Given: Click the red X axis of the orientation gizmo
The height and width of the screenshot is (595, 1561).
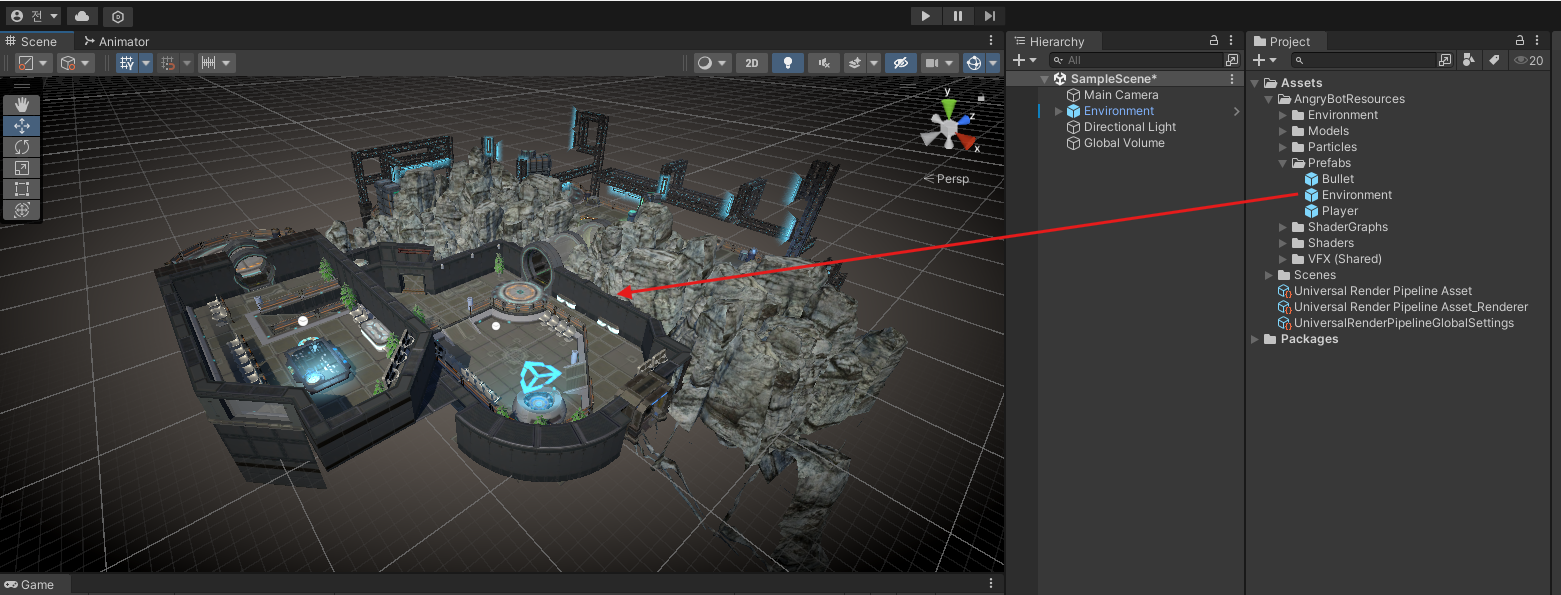Looking at the screenshot, I should point(966,141).
